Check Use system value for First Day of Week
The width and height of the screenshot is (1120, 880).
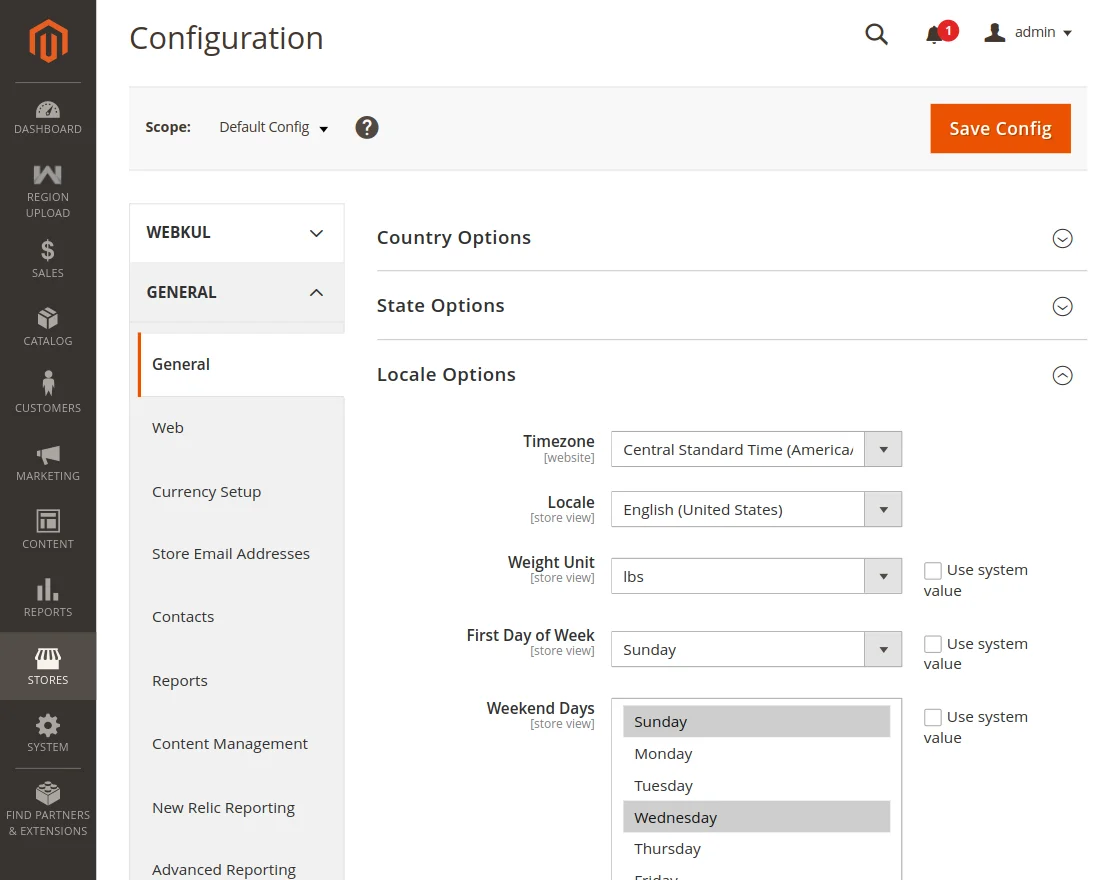click(933, 644)
